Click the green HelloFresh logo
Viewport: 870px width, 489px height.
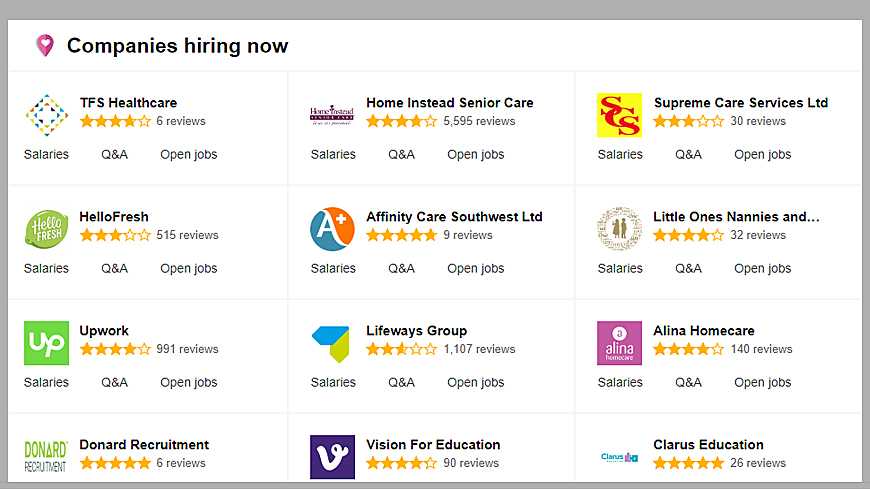coord(46,229)
